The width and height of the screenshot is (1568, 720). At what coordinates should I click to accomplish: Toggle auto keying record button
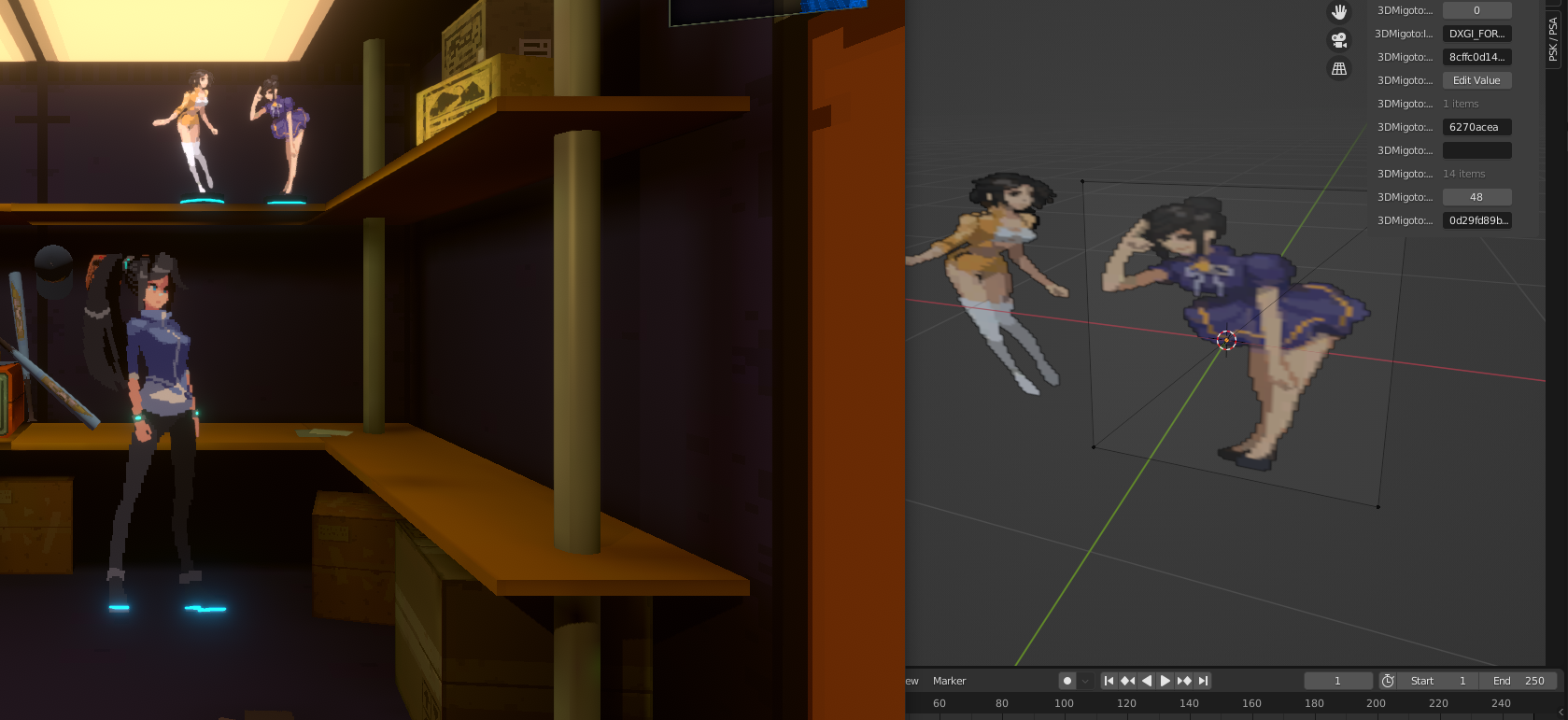pos(1067,681)
